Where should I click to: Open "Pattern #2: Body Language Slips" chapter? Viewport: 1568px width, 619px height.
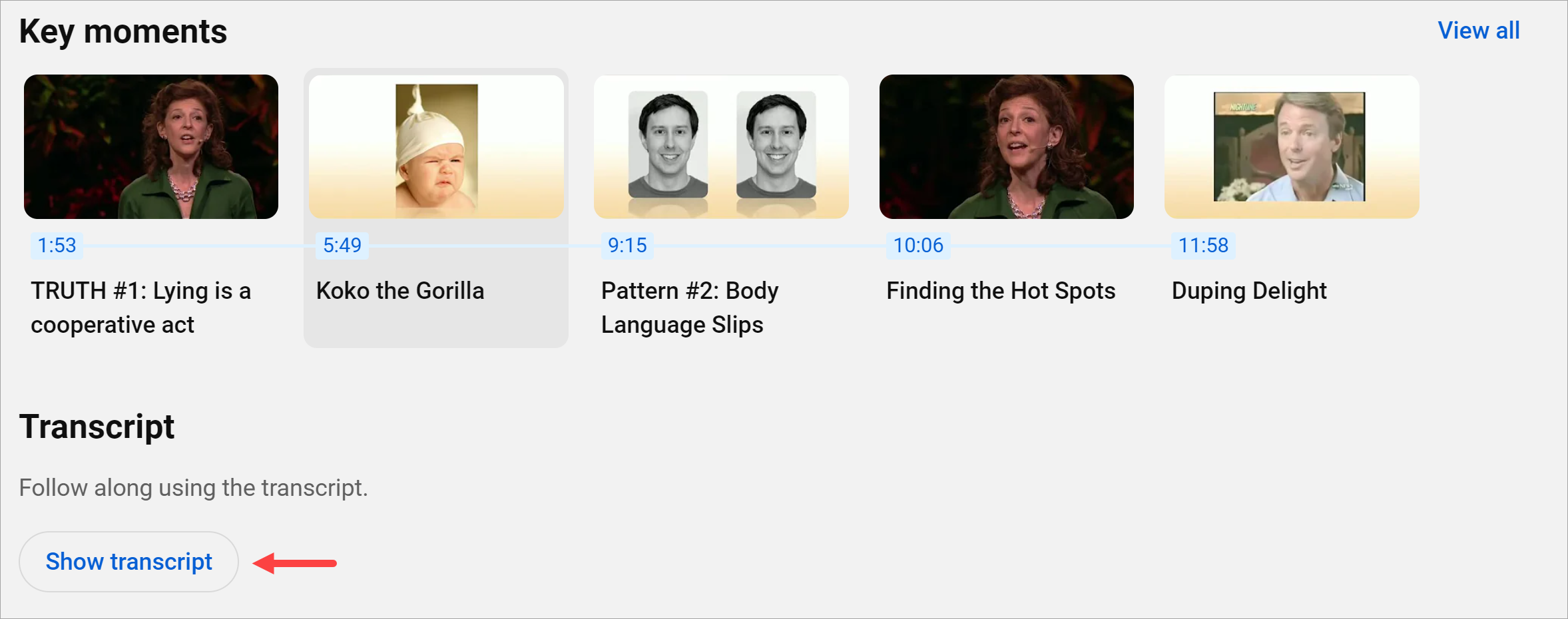690,308
